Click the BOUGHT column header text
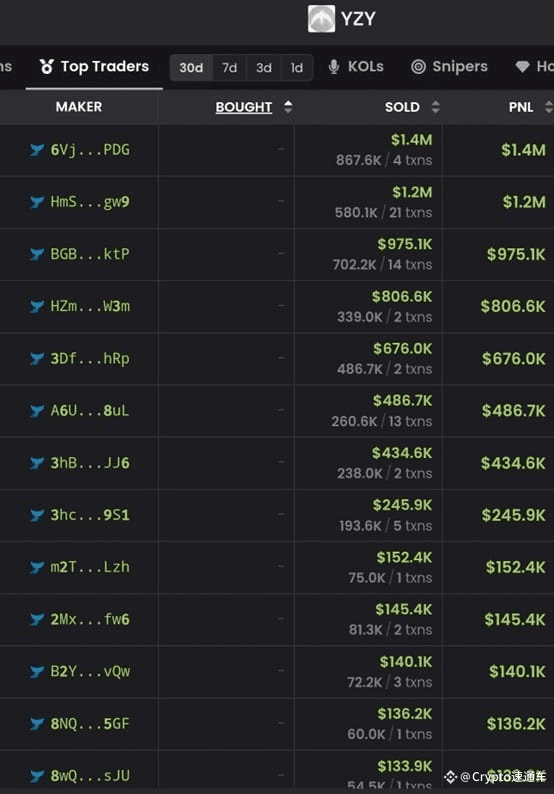 244,107
